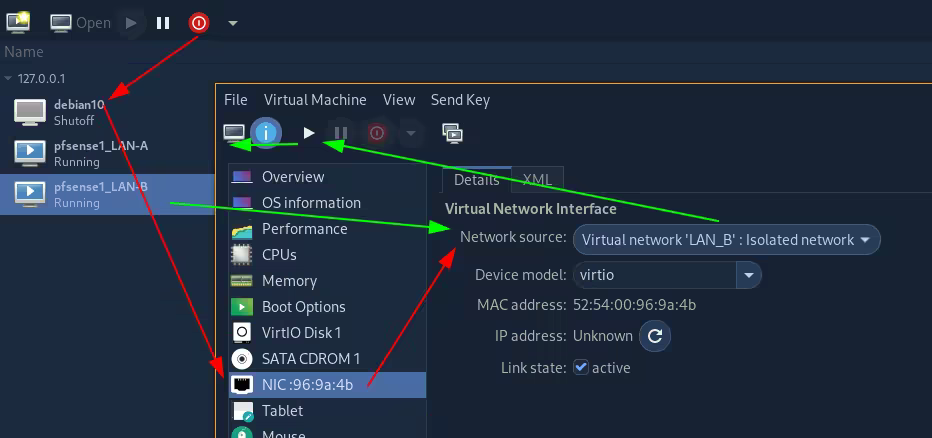Click the Open button in the manager toolbar
The width and height of the screenshot is (932, 438).
click(80, 23)
